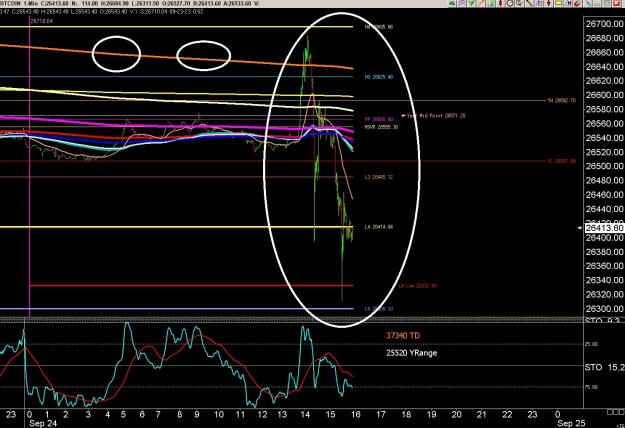This screenshot has height=428, width=625.
Task: Click the H3 26625.40 level label
Action: tap(379, 77)
